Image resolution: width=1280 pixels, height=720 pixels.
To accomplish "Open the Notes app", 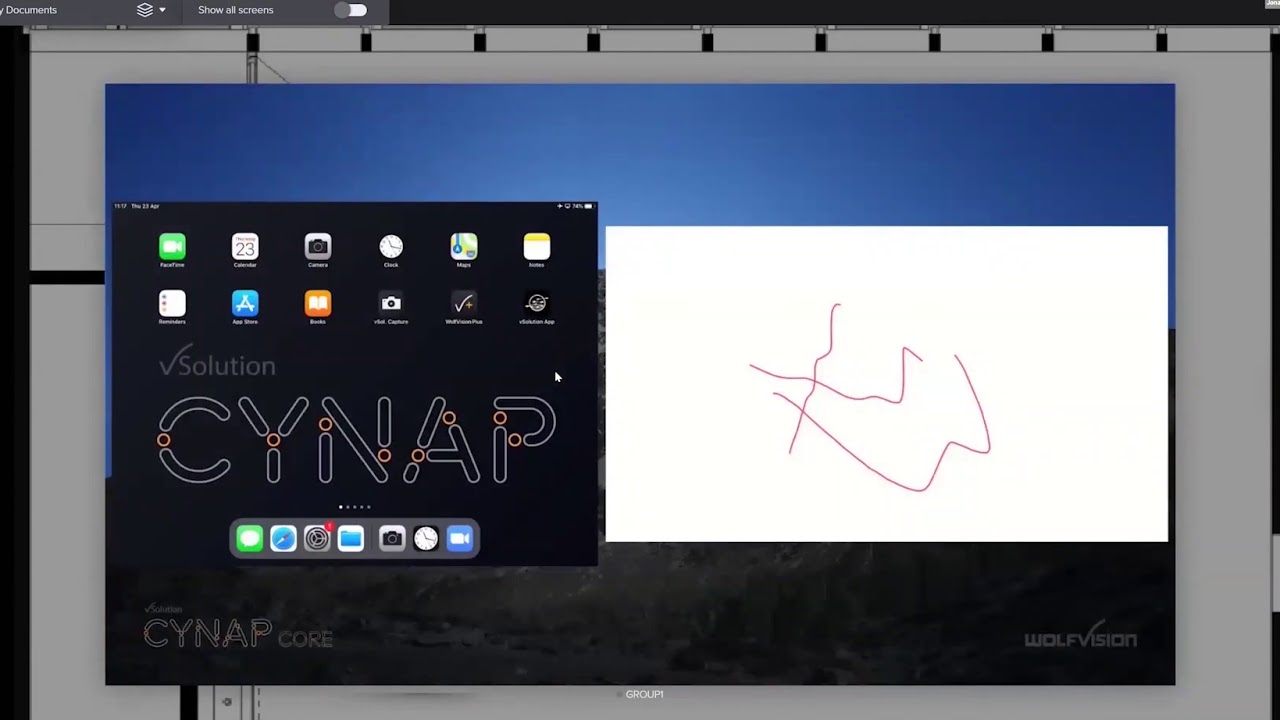I will point(537,246).
